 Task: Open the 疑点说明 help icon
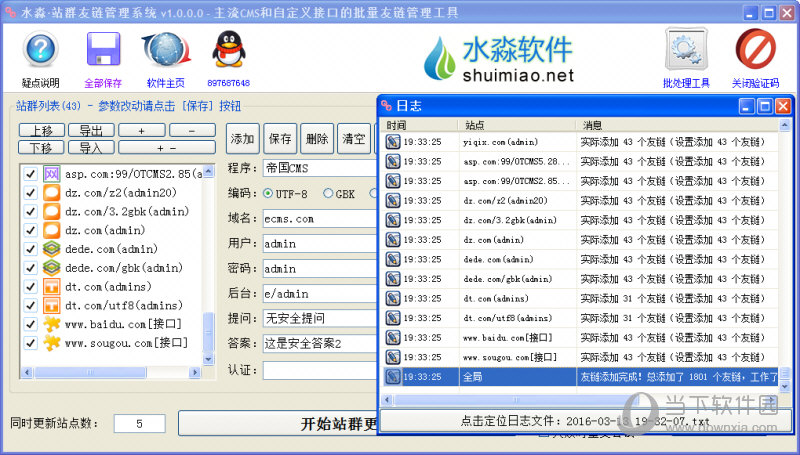40,50
